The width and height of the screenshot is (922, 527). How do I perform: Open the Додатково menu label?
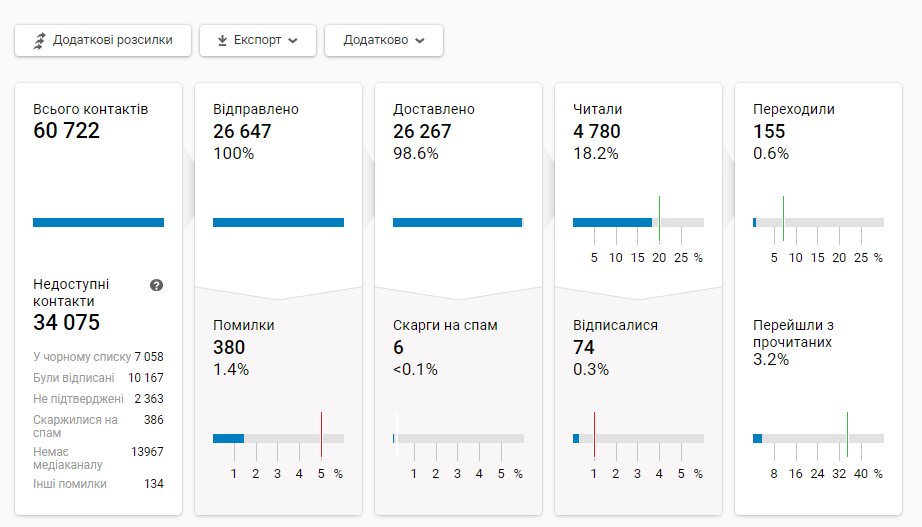pyautogui.click(x=375, y=41)
